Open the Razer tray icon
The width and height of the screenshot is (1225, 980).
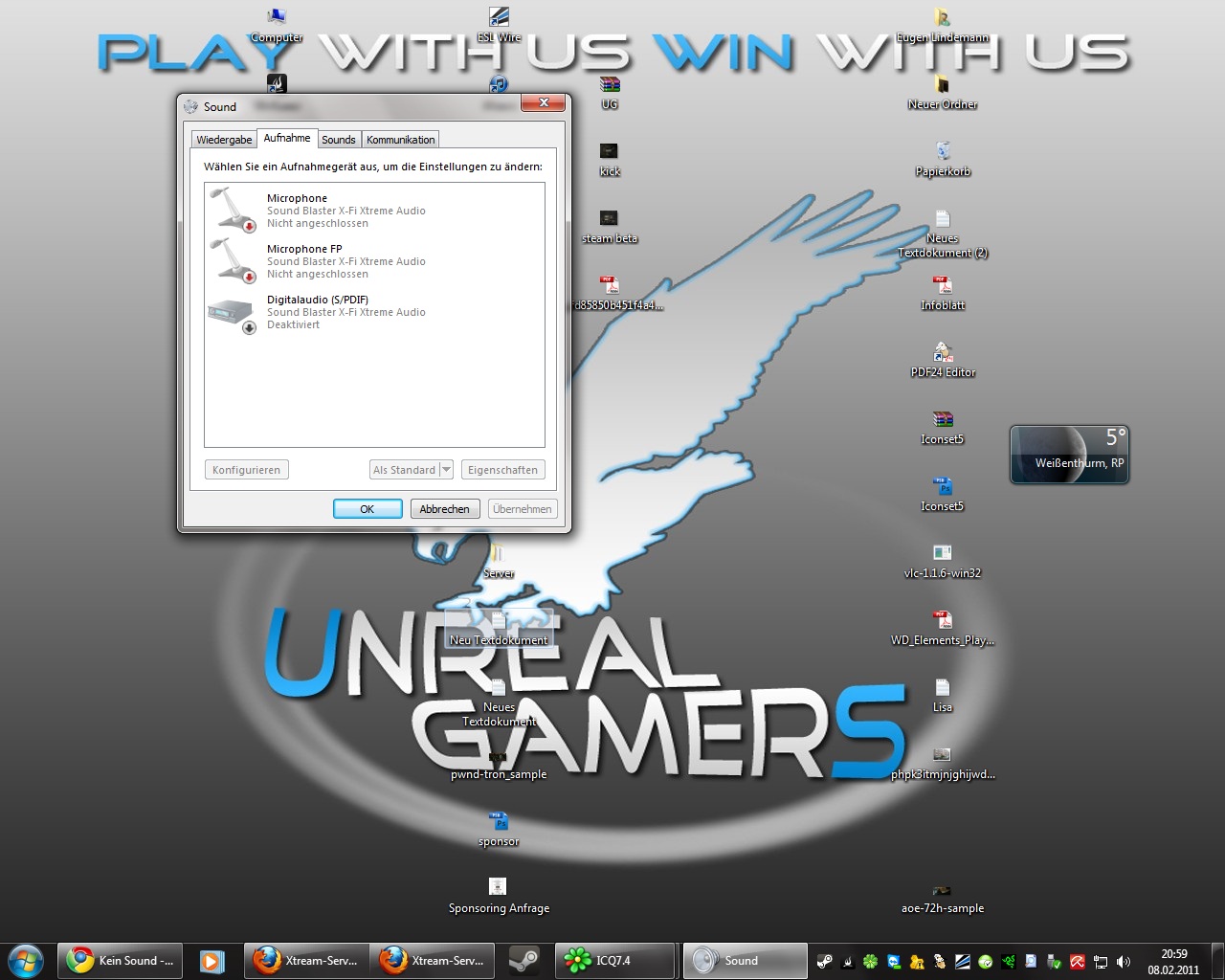1009,962
